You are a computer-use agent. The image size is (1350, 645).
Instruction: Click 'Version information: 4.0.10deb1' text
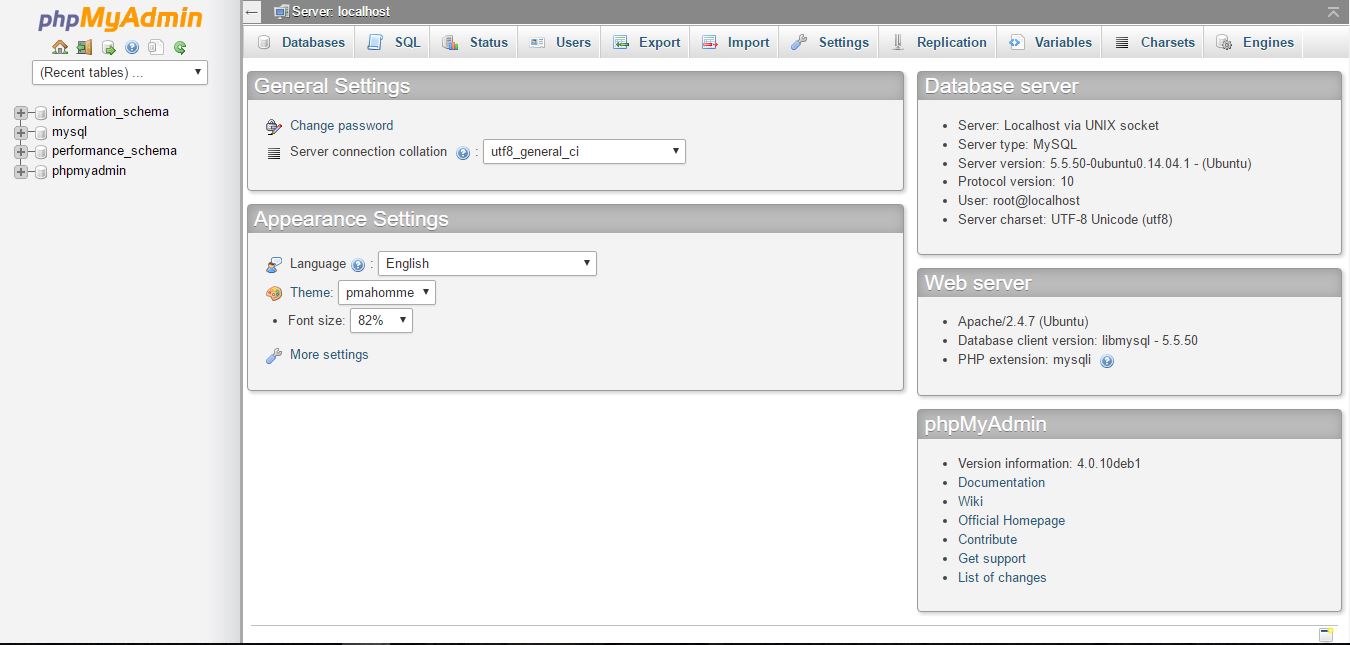(1050, 463)
